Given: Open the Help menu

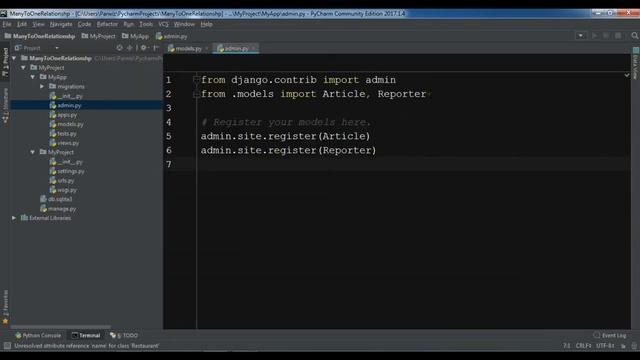Looking at the screenshot, I should click(206, 24).
